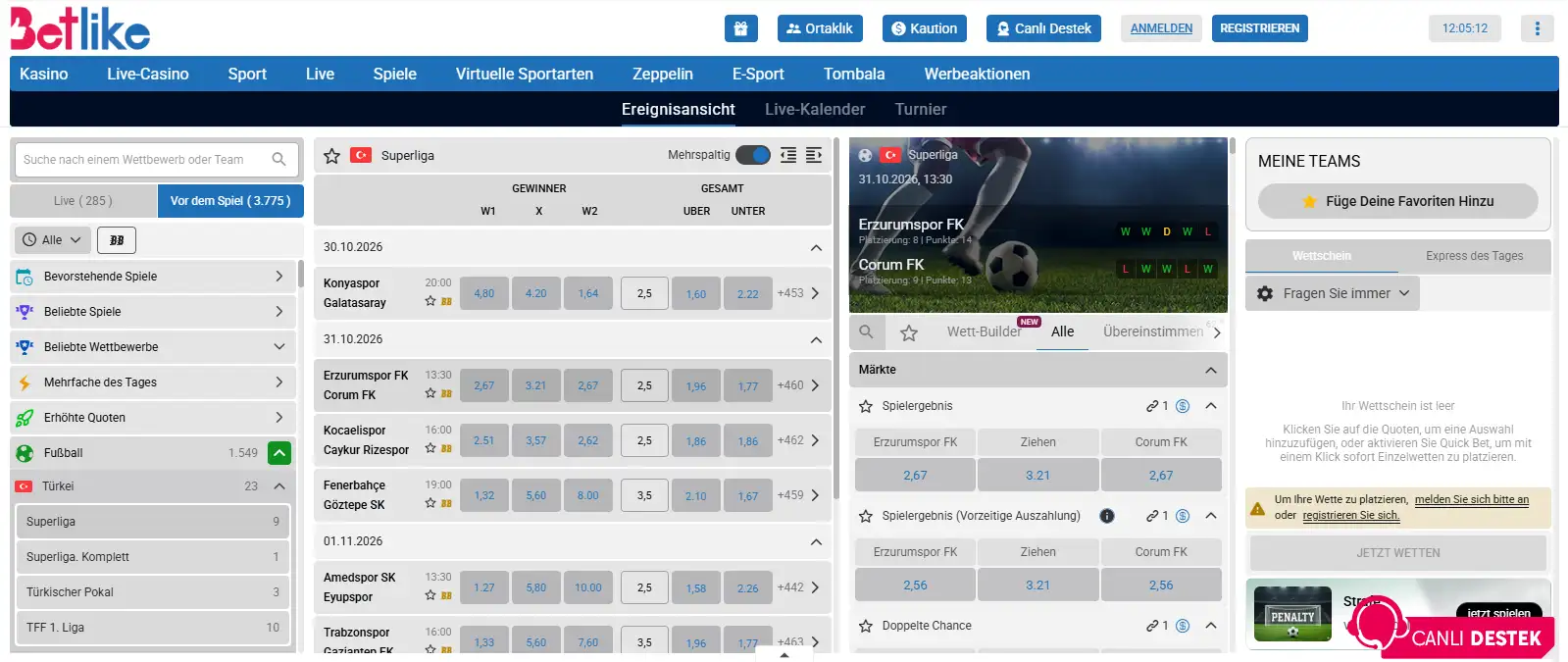Open the Live-Casino menu
This screenshot has width=1568, height=662.
[148, 75]
